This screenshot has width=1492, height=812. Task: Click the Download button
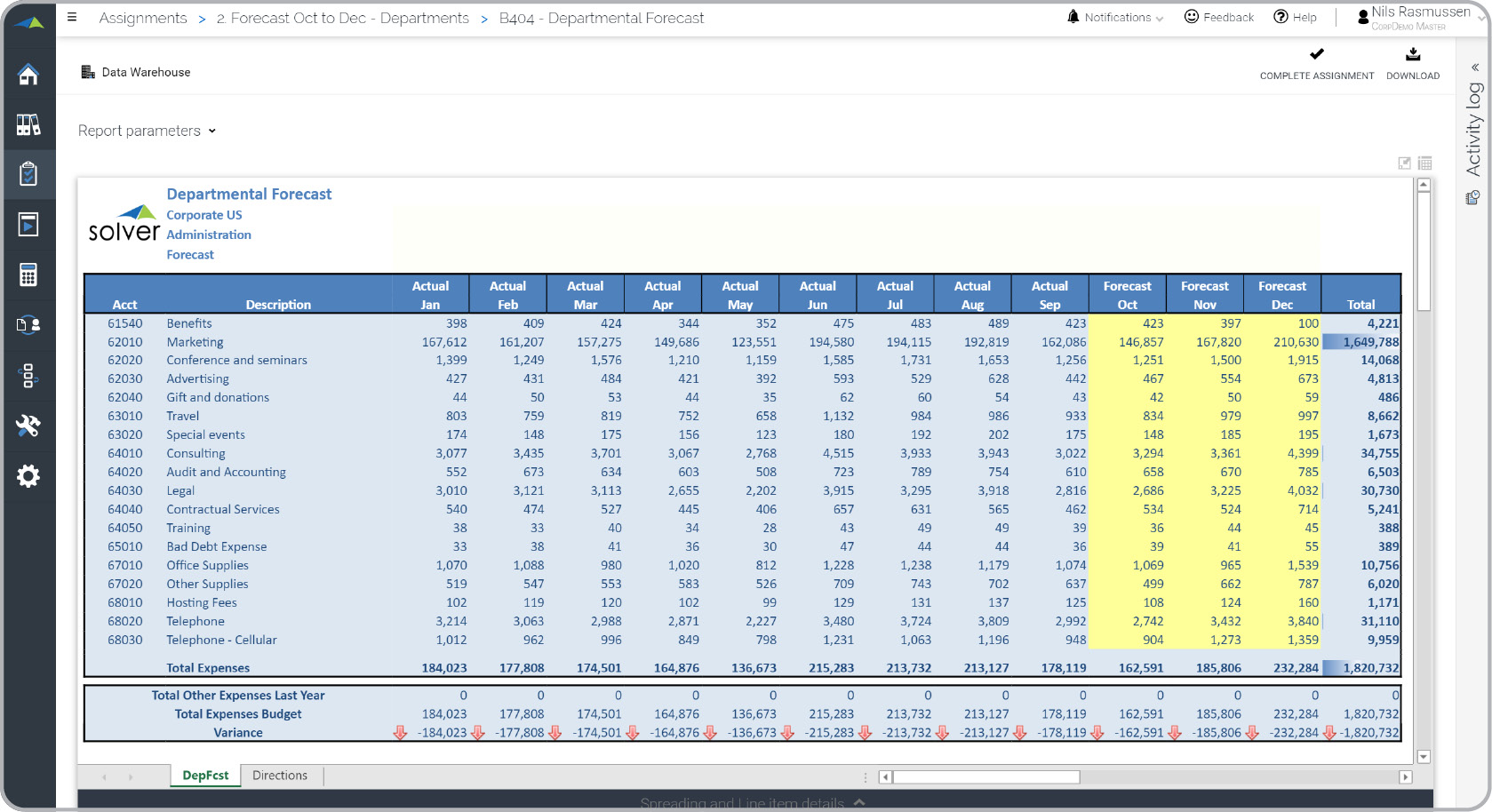point(1412,62)
